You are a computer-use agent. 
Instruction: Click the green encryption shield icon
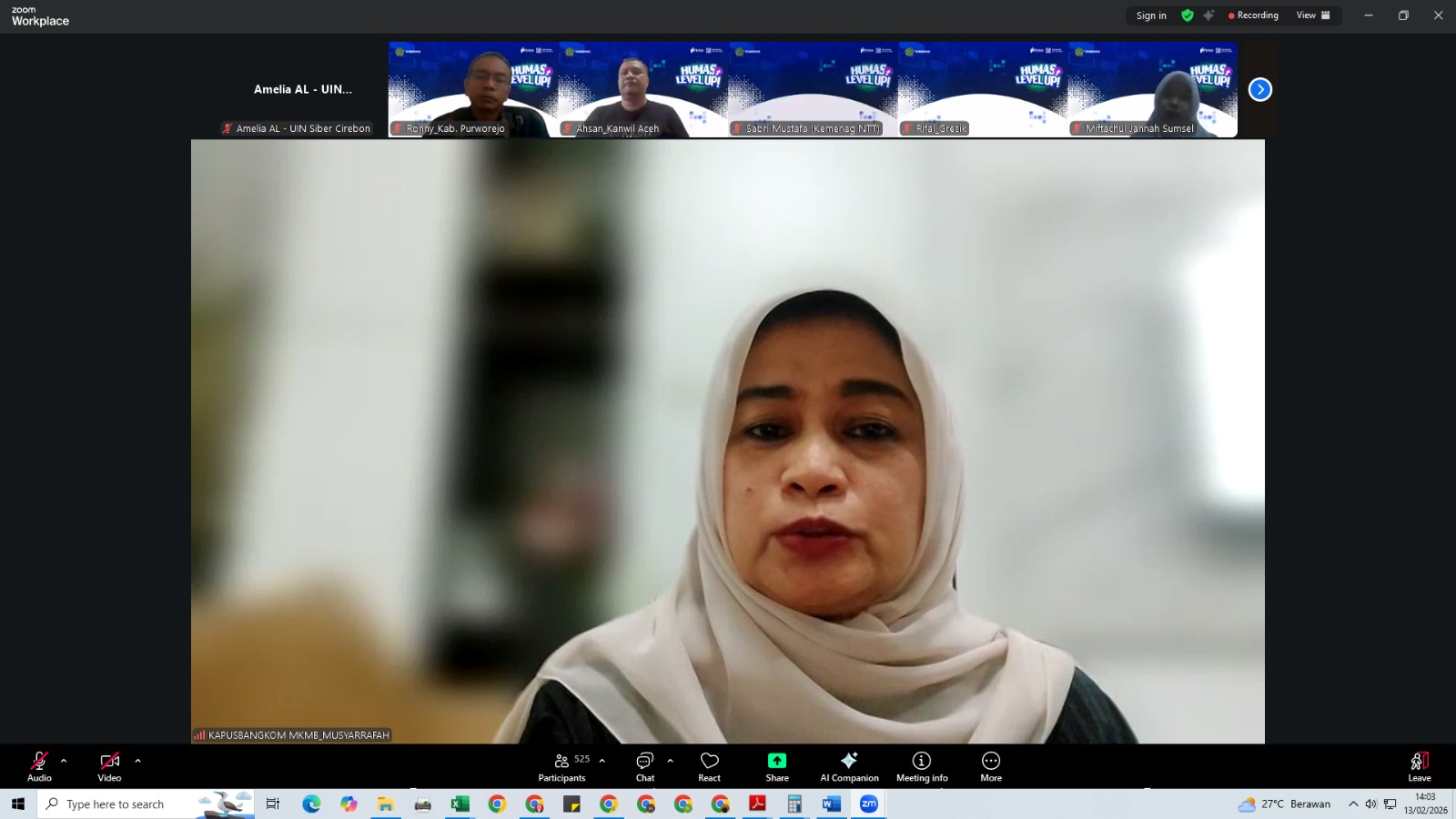1188,15
